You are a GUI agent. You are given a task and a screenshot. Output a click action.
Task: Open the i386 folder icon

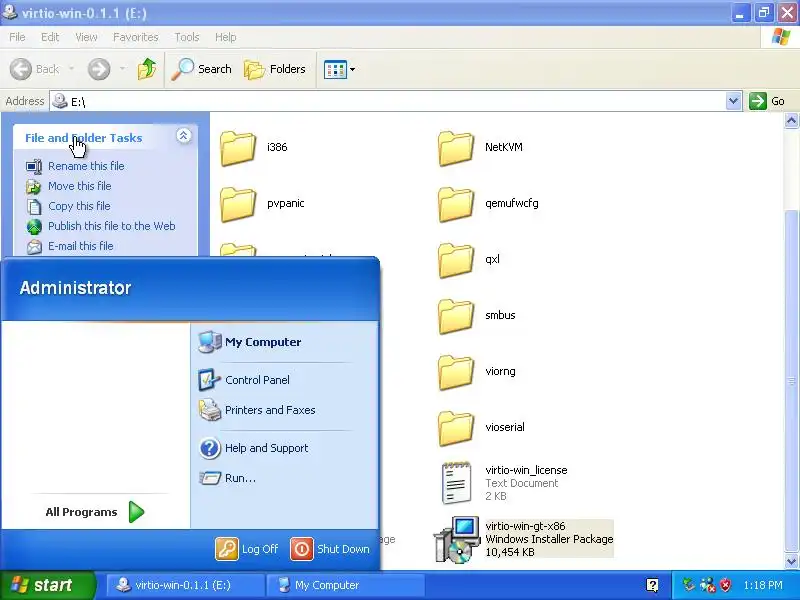click(238, 148)
